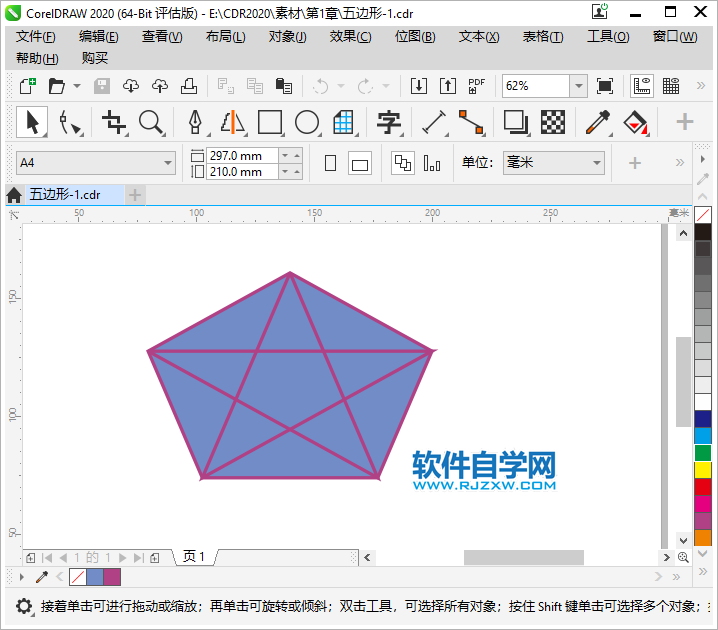Click the horizontal scrollbar thumb

click(523, 558)
